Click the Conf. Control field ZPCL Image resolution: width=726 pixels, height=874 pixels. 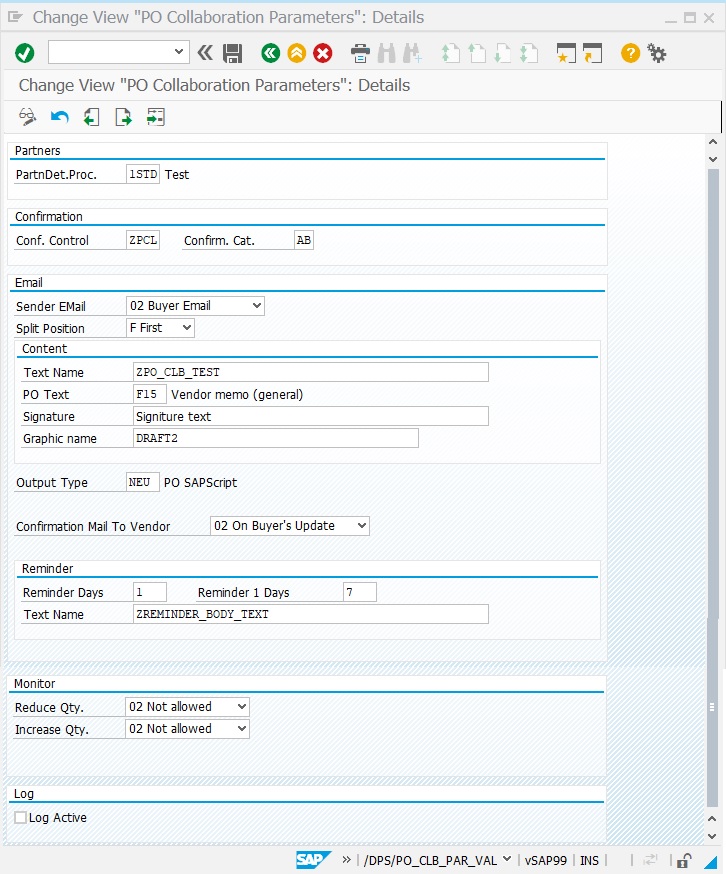click(x=143, y=240)
